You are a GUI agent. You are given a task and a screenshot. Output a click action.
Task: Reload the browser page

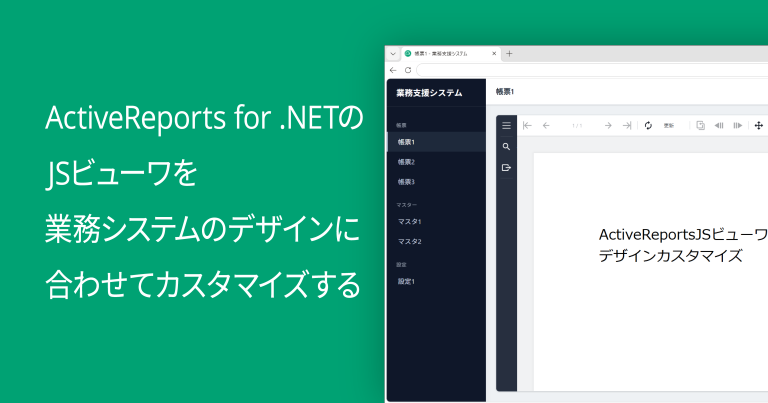[408, 70]
